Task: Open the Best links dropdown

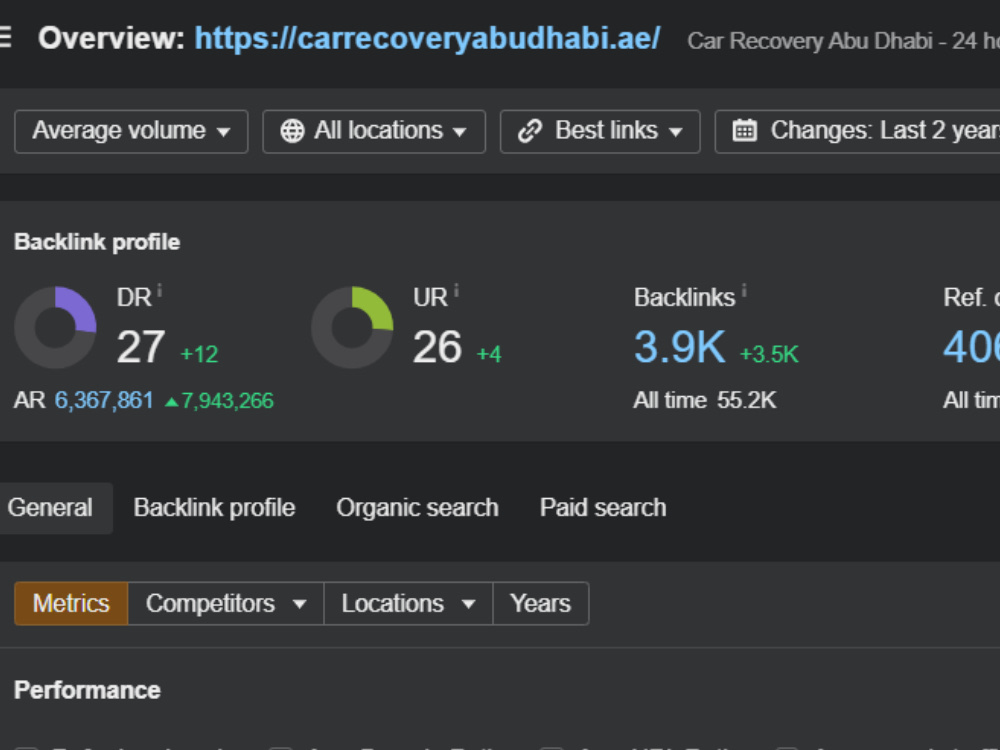Action: 599,131
